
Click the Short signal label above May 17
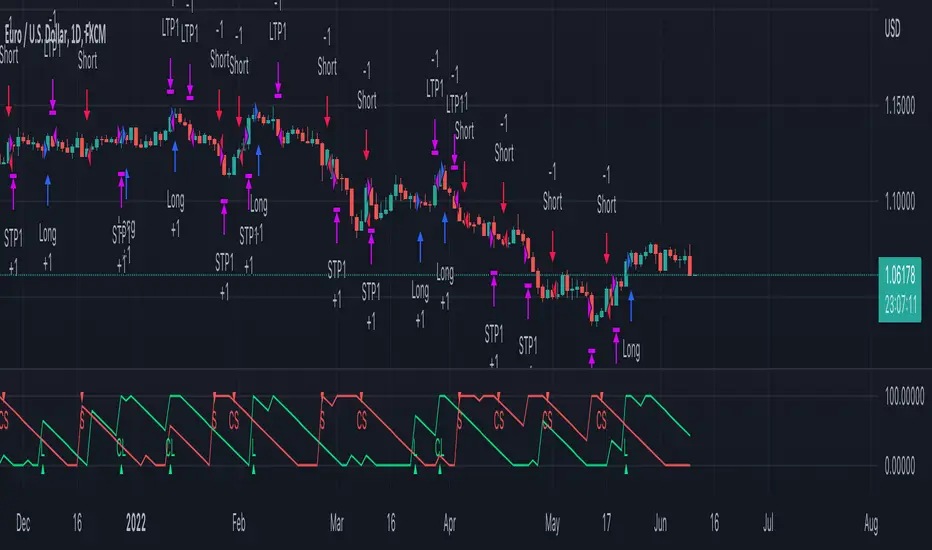point(606,205)
